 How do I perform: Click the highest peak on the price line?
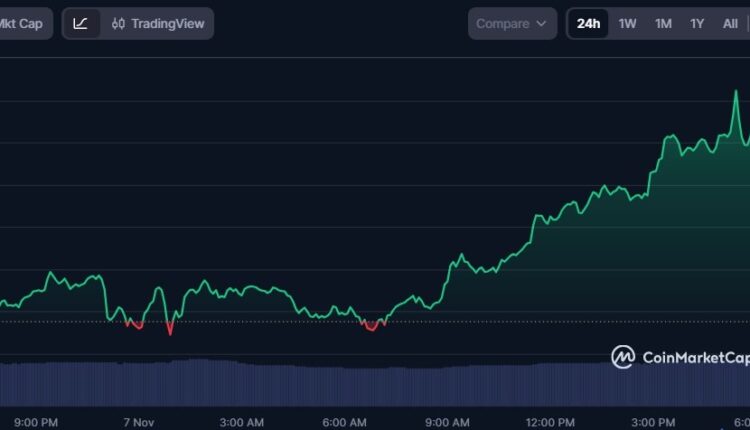[x=736, y=92]
